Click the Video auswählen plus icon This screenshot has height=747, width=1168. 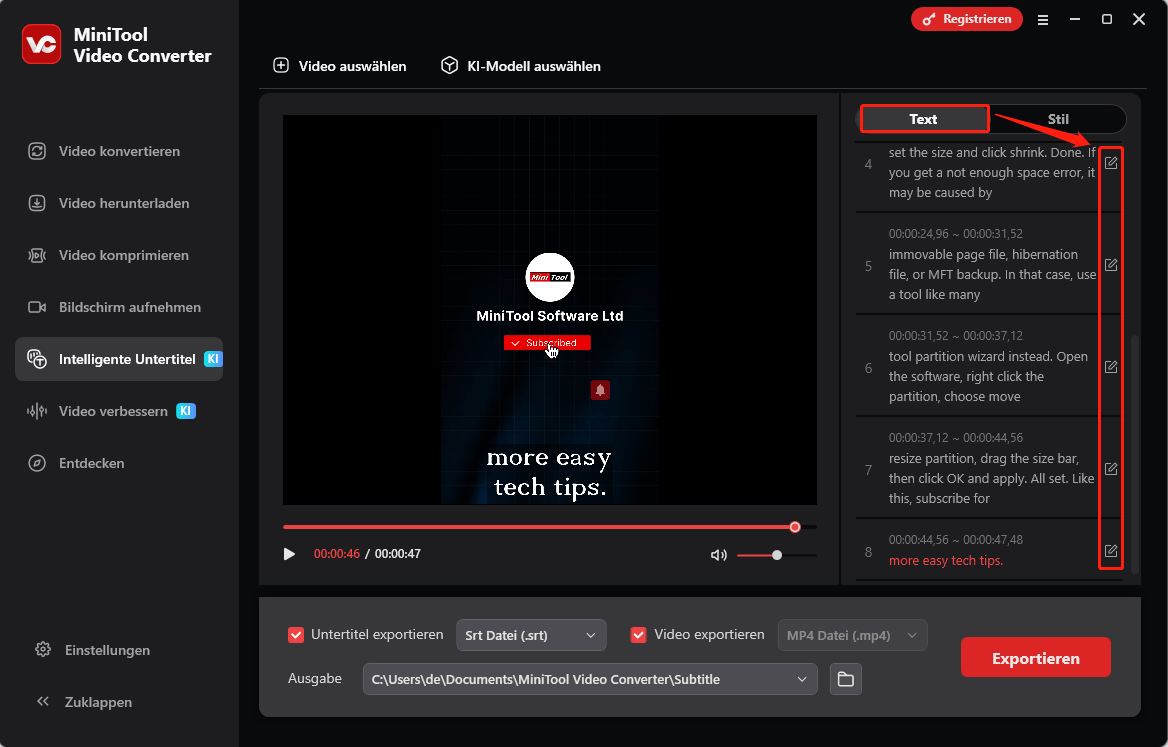coord(281,66)
